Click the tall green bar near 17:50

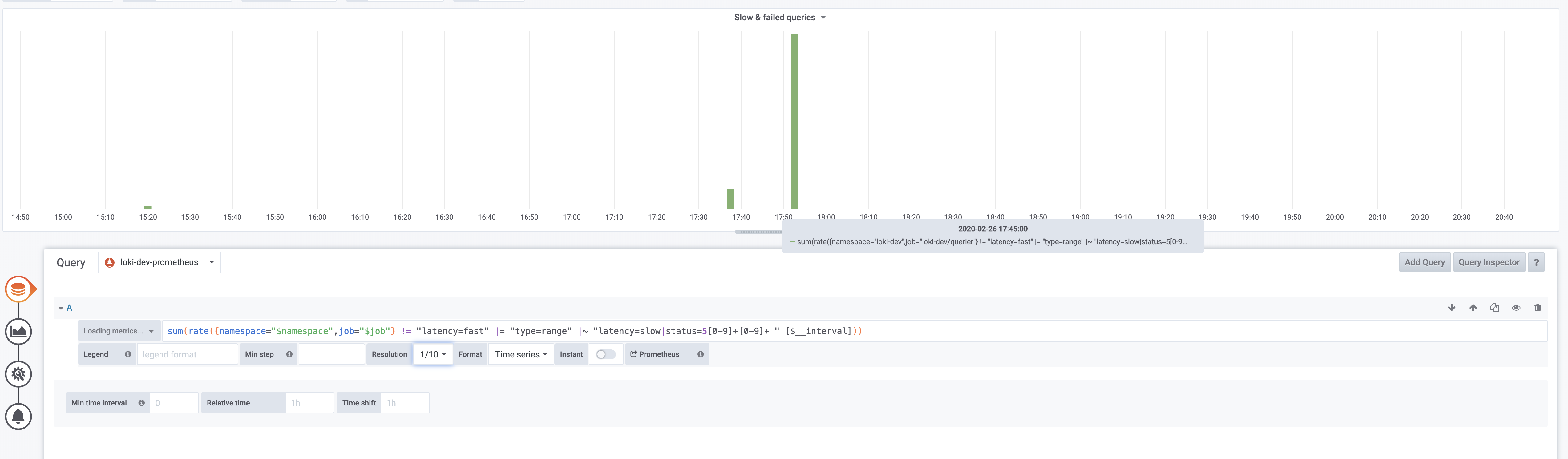[x=794, y=122]
